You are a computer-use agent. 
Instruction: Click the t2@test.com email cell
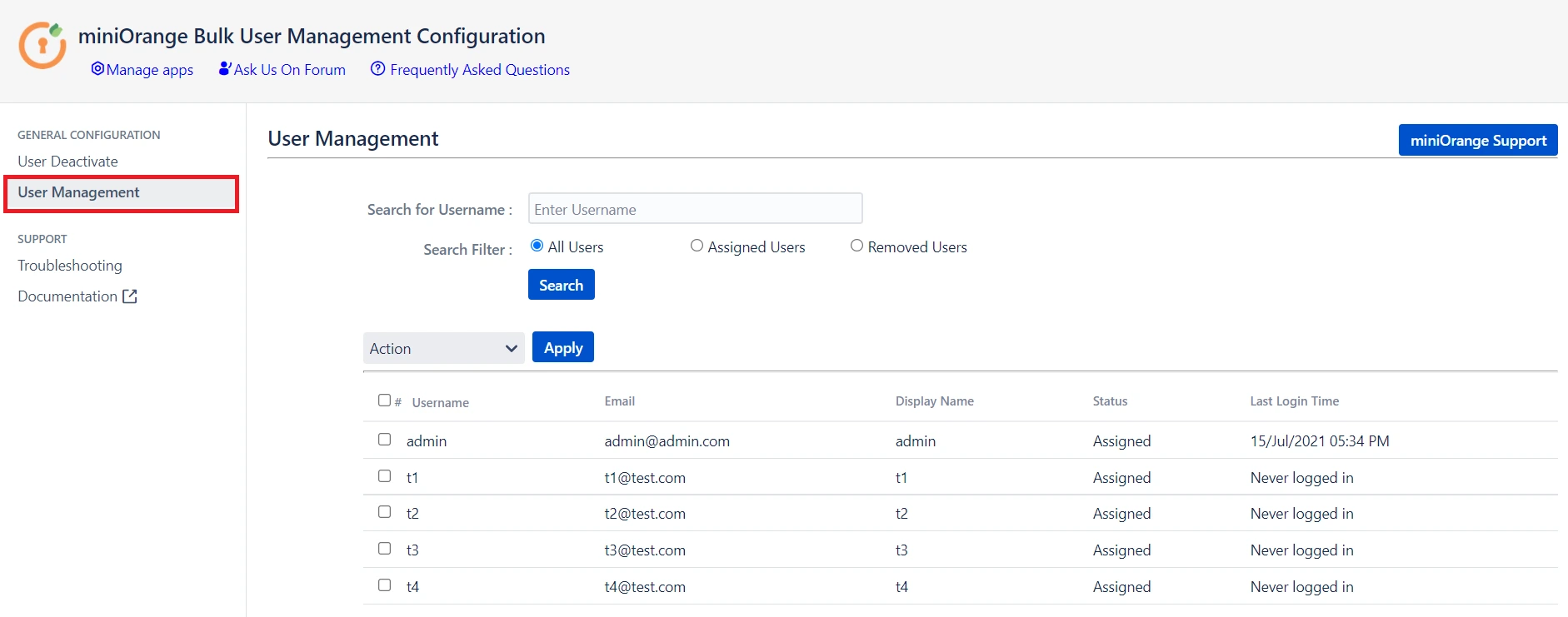[x=645, y=514]
